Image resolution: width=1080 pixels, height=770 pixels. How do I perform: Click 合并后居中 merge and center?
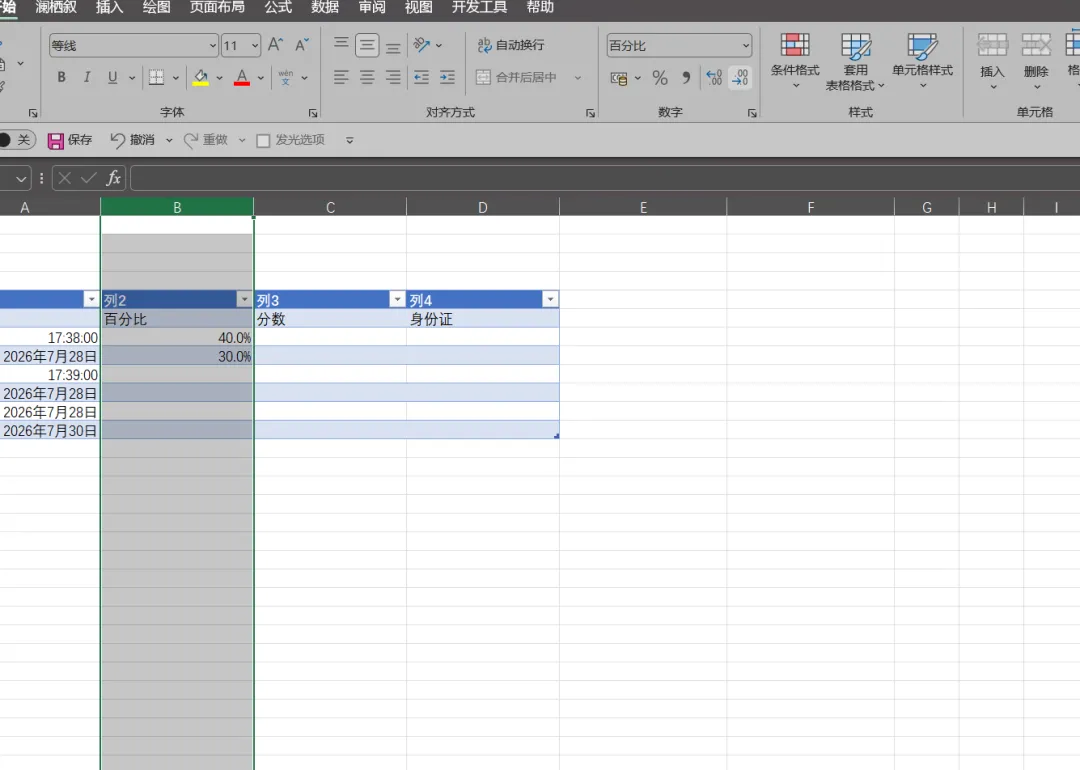click(x=517, y=77)
